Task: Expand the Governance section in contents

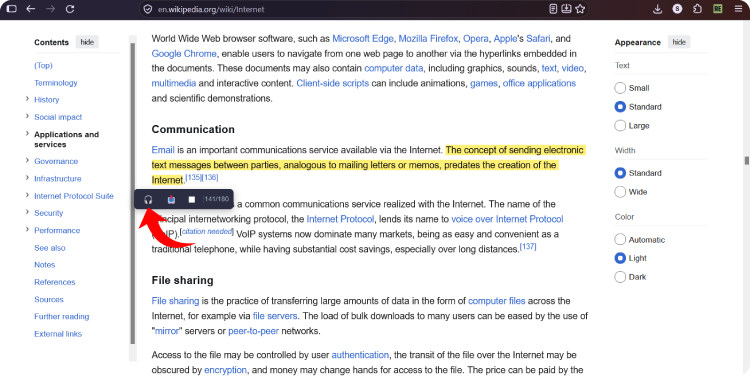Action: pos(27,161)
